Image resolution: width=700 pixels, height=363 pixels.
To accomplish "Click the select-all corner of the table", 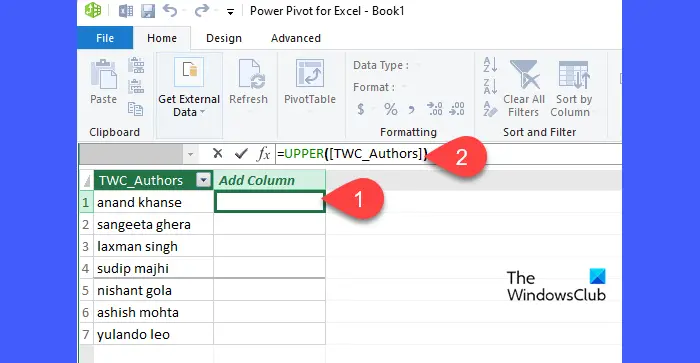I will coord(87,180).
